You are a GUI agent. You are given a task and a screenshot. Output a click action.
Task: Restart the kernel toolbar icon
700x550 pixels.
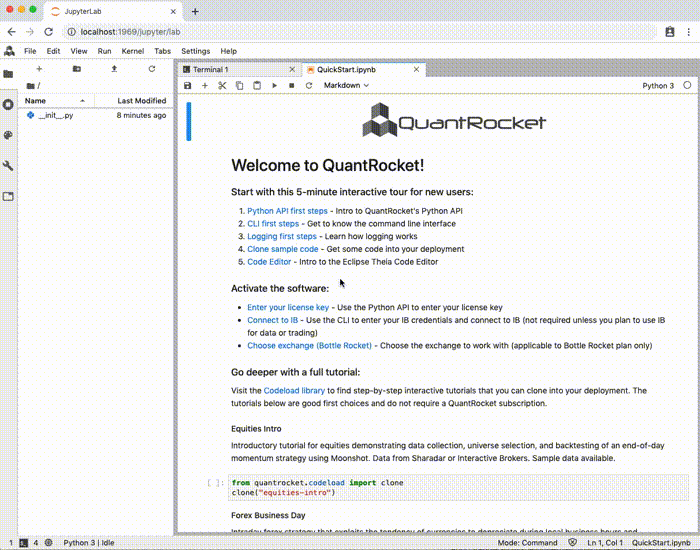tap(309, 85)
